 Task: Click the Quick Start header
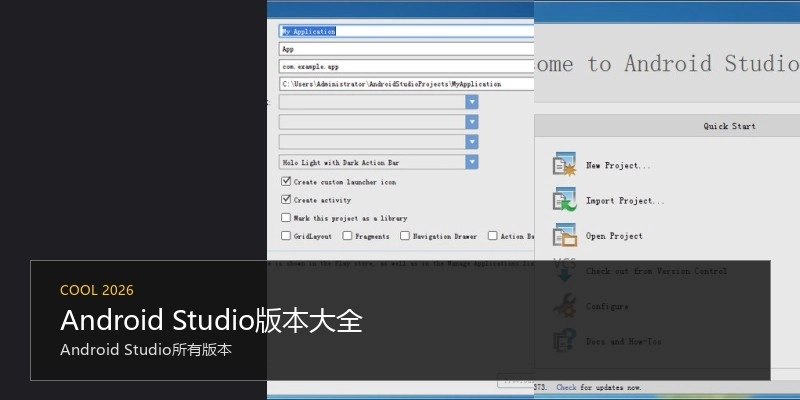(729, 126)
